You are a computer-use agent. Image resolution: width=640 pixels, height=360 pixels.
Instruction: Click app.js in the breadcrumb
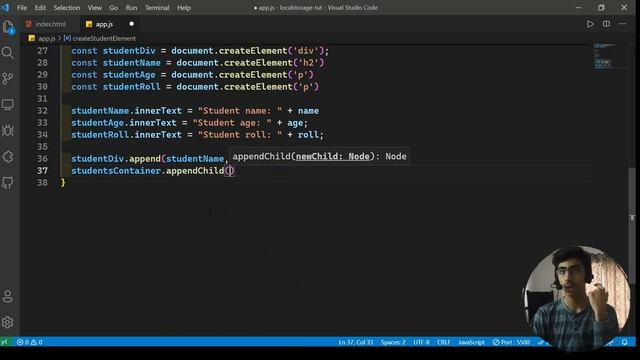pos(47,38)
